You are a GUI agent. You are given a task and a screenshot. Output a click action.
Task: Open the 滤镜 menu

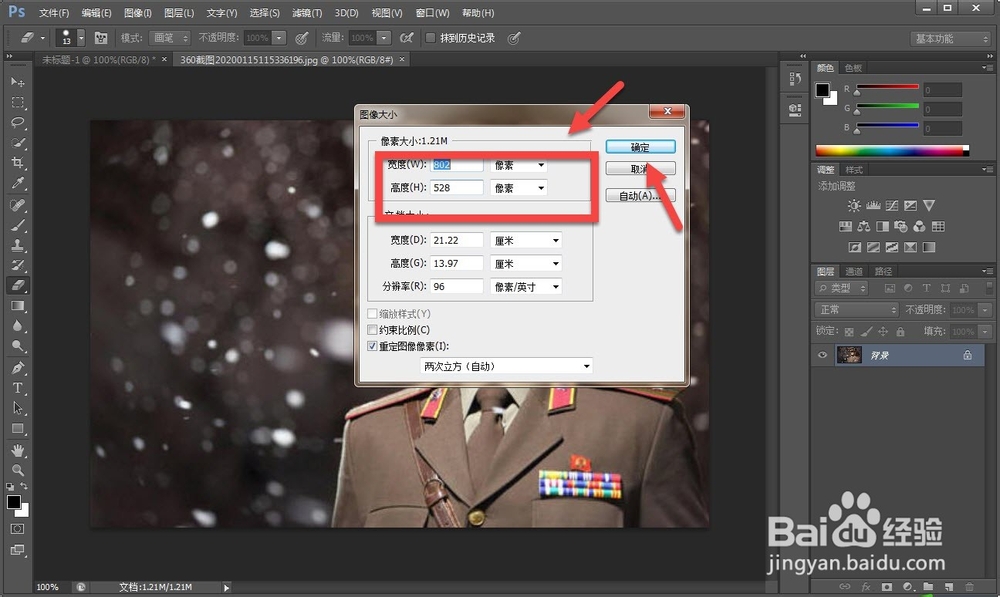coord(304,13)
